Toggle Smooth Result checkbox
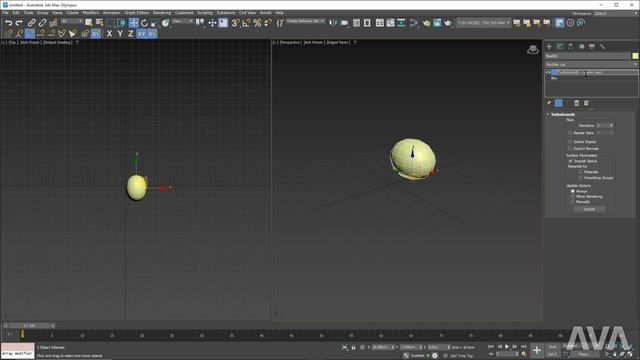640x360 pixels. pyautogui.click(x=570, y=161)
